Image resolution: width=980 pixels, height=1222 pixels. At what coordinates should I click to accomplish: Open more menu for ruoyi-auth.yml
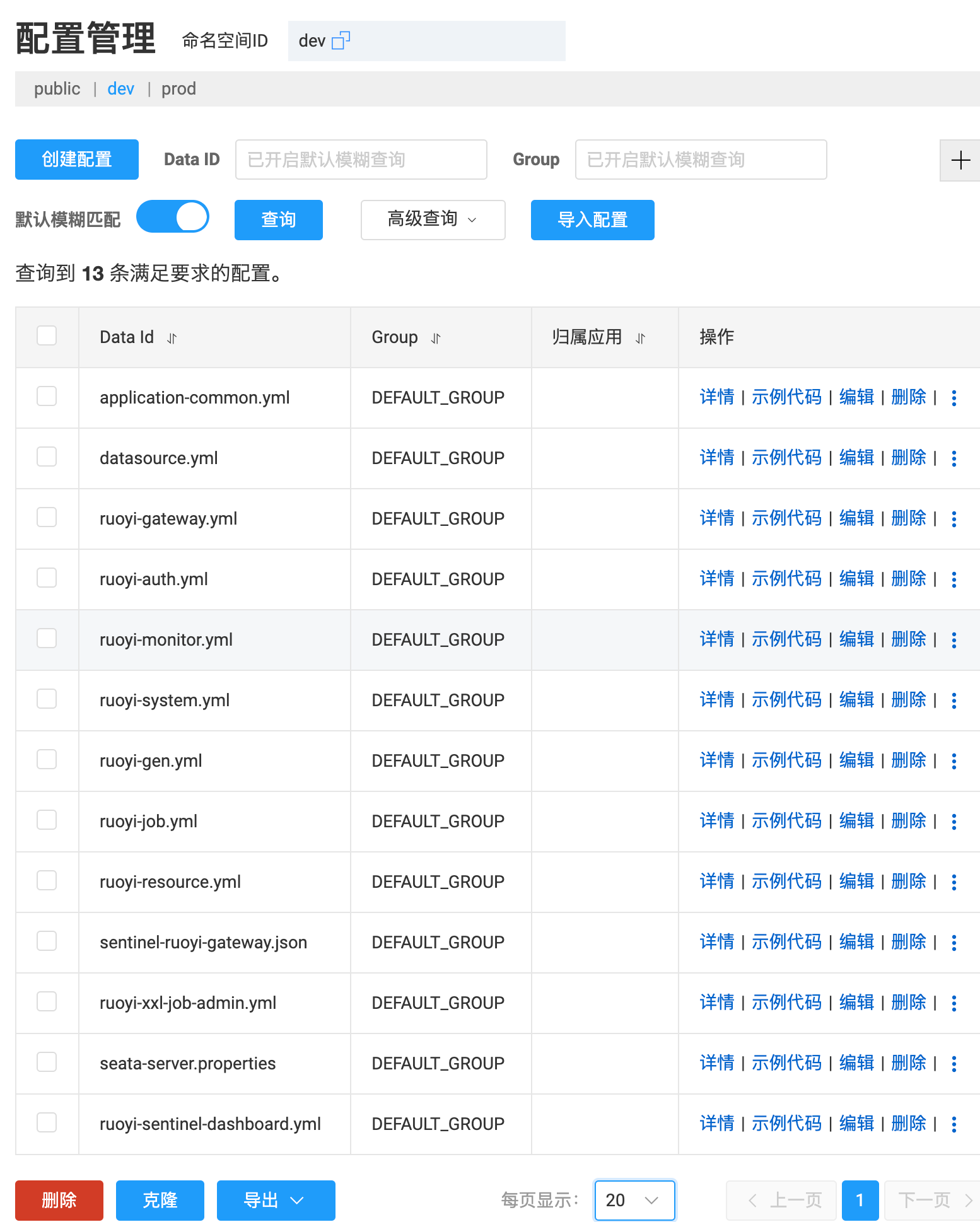point(954,579)
